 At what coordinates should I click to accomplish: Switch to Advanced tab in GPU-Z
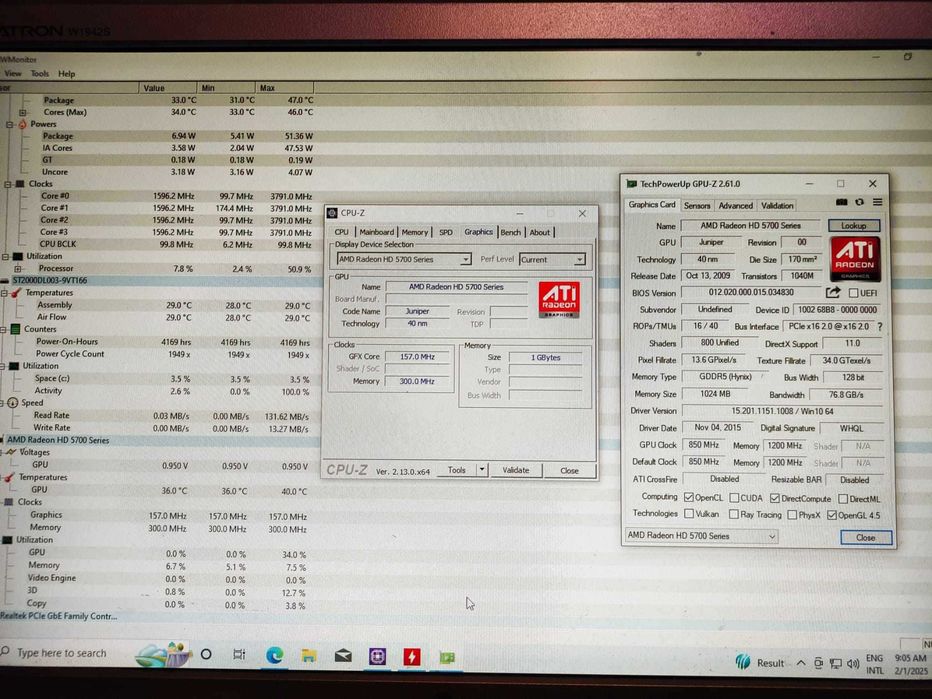point(735,206)
